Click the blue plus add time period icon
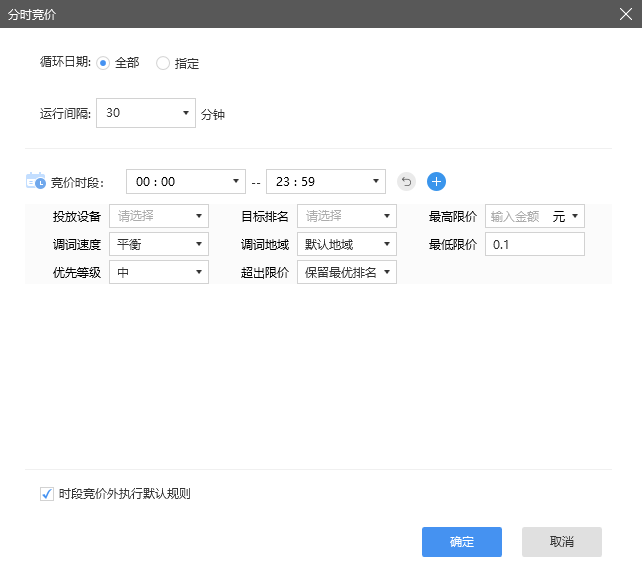 click(x=436, y=181)
